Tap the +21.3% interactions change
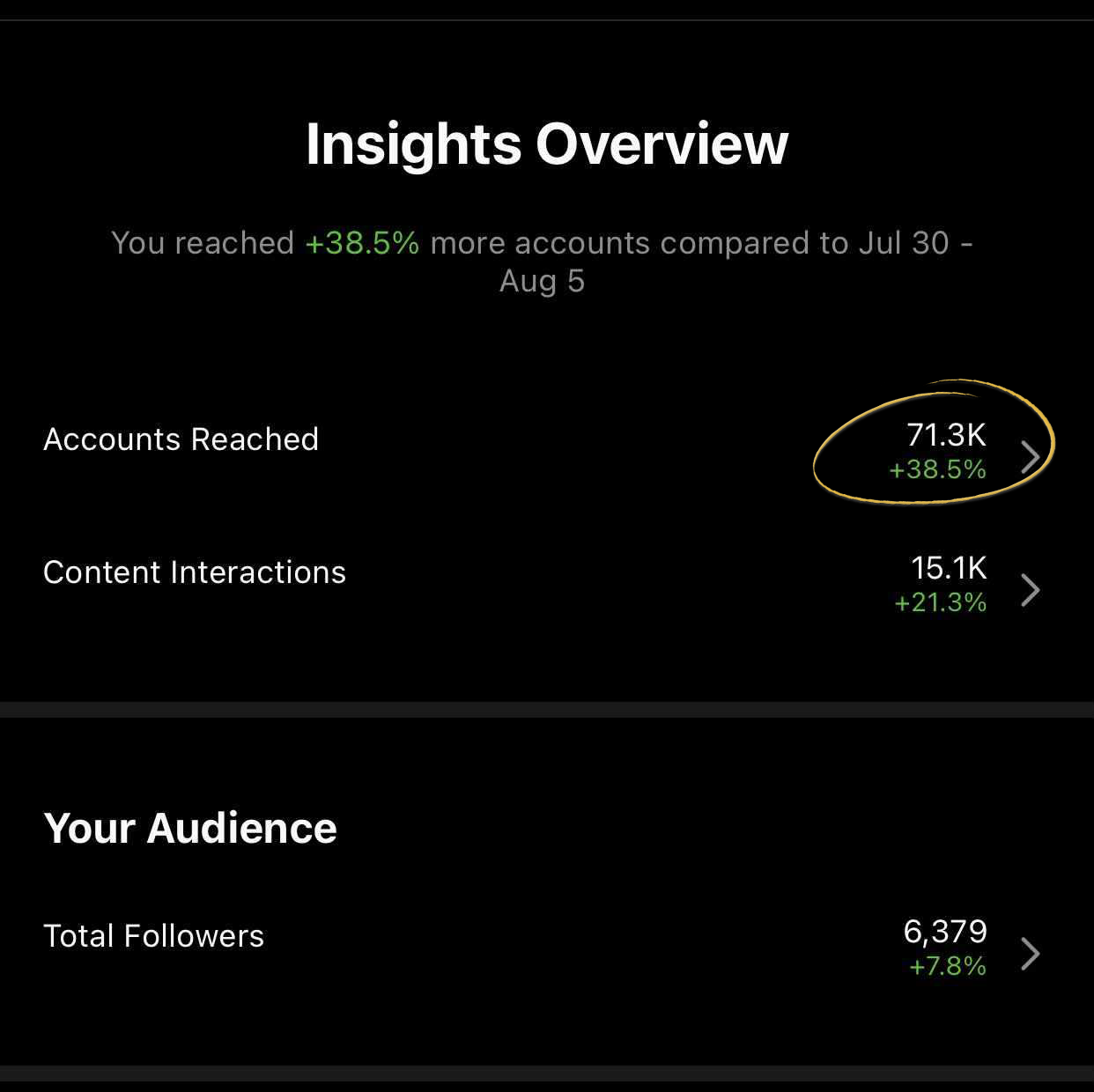 click(x=940, y=602)
